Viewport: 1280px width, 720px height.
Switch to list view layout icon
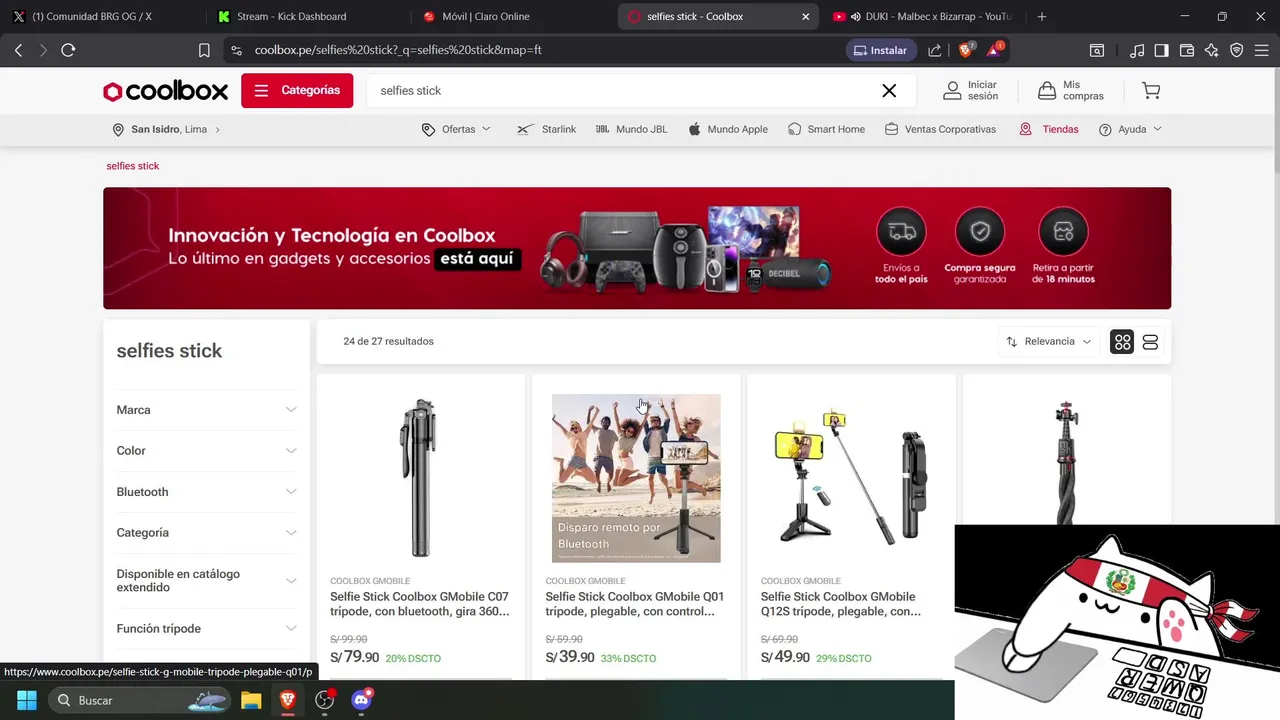coord(1150,342)
